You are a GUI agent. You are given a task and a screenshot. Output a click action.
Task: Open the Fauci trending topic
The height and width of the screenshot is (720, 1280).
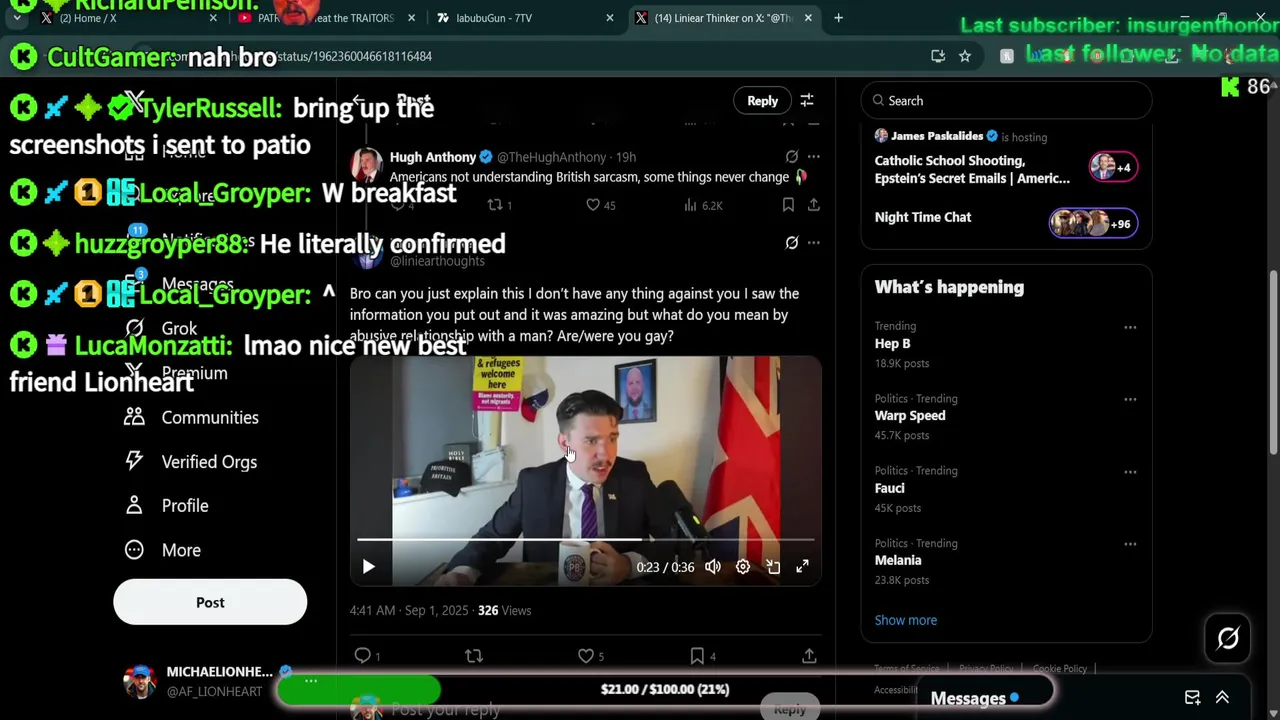(890, 488)
